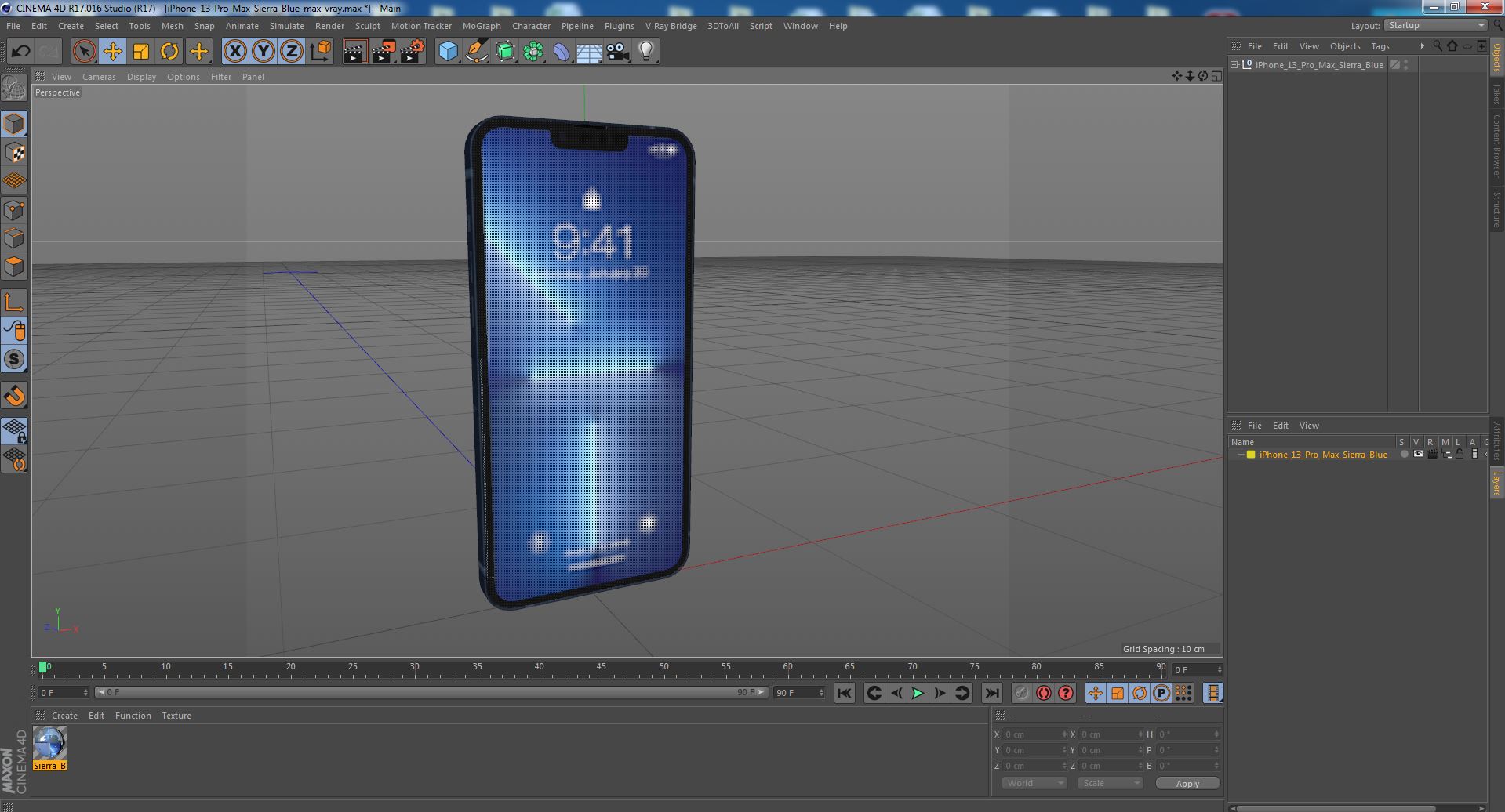1505x812 pixels.
Task: Switch to Model mode
Action: pos(14,124)
